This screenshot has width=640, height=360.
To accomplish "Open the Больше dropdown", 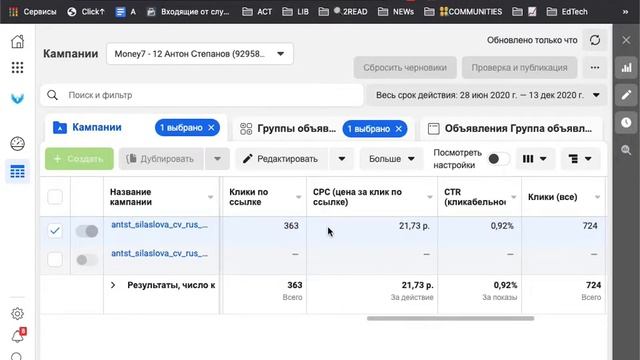I will pos(391,159).
